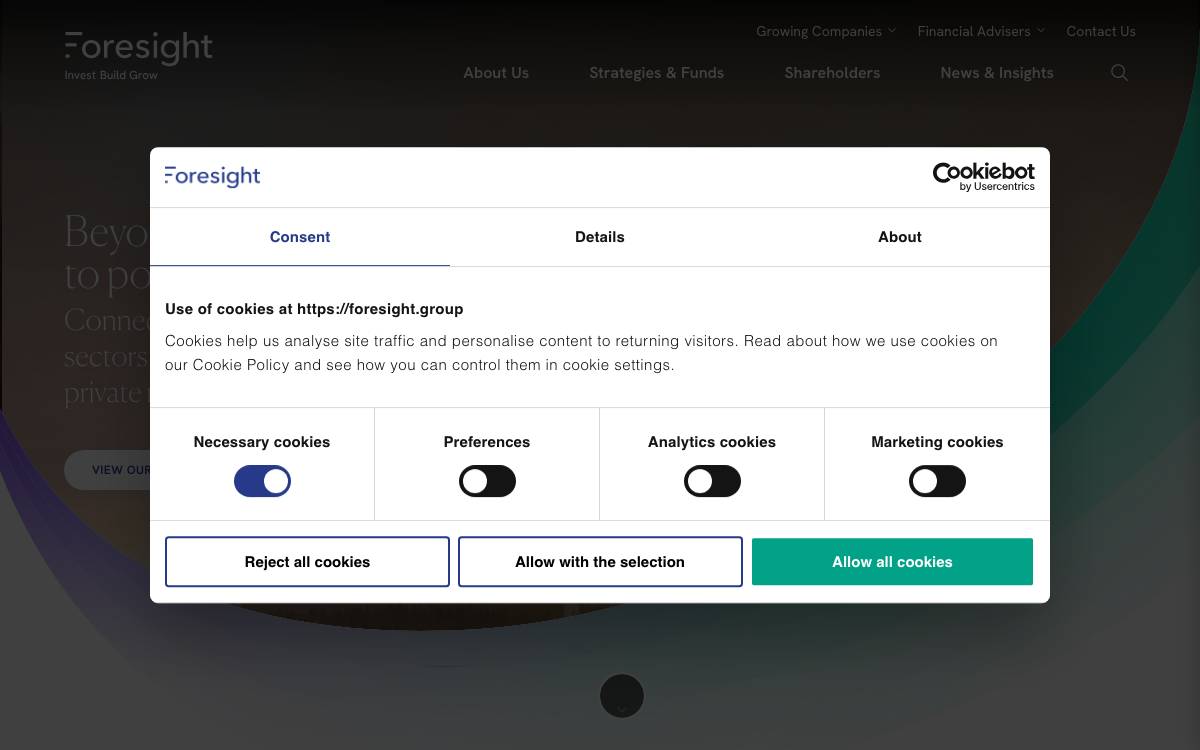Viewport: 1200px width, 750px height.
Task: Switch to the About tab
Action: (x=900, y=237)
